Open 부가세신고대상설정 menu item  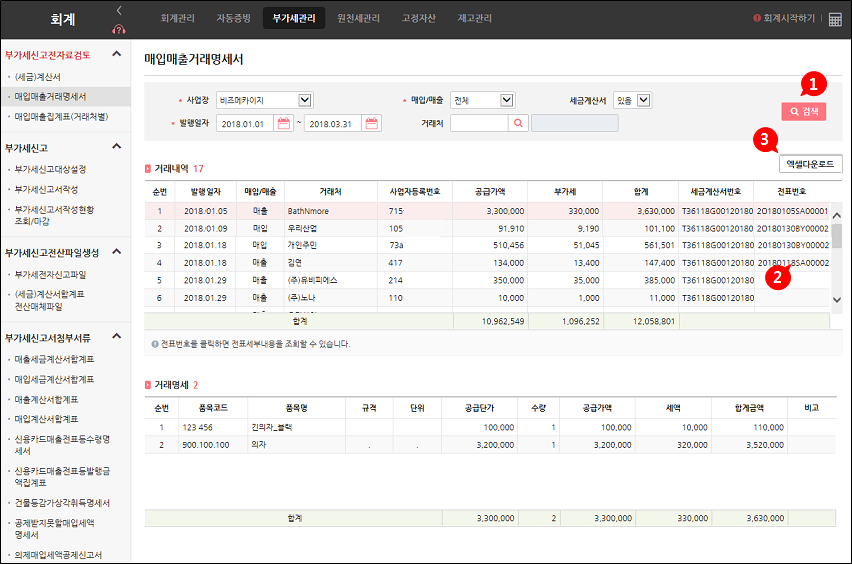tap(51, 170)
